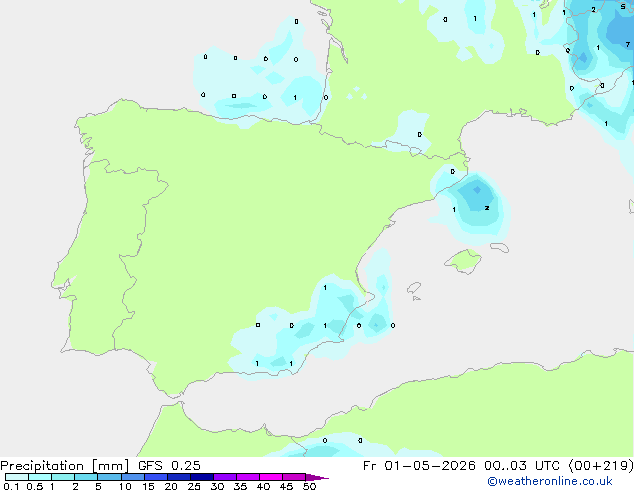Click the '00..03 UTC' time range text
Image resolution: width=634 pixels, height=490 pixels.
(x=523, y=466)
